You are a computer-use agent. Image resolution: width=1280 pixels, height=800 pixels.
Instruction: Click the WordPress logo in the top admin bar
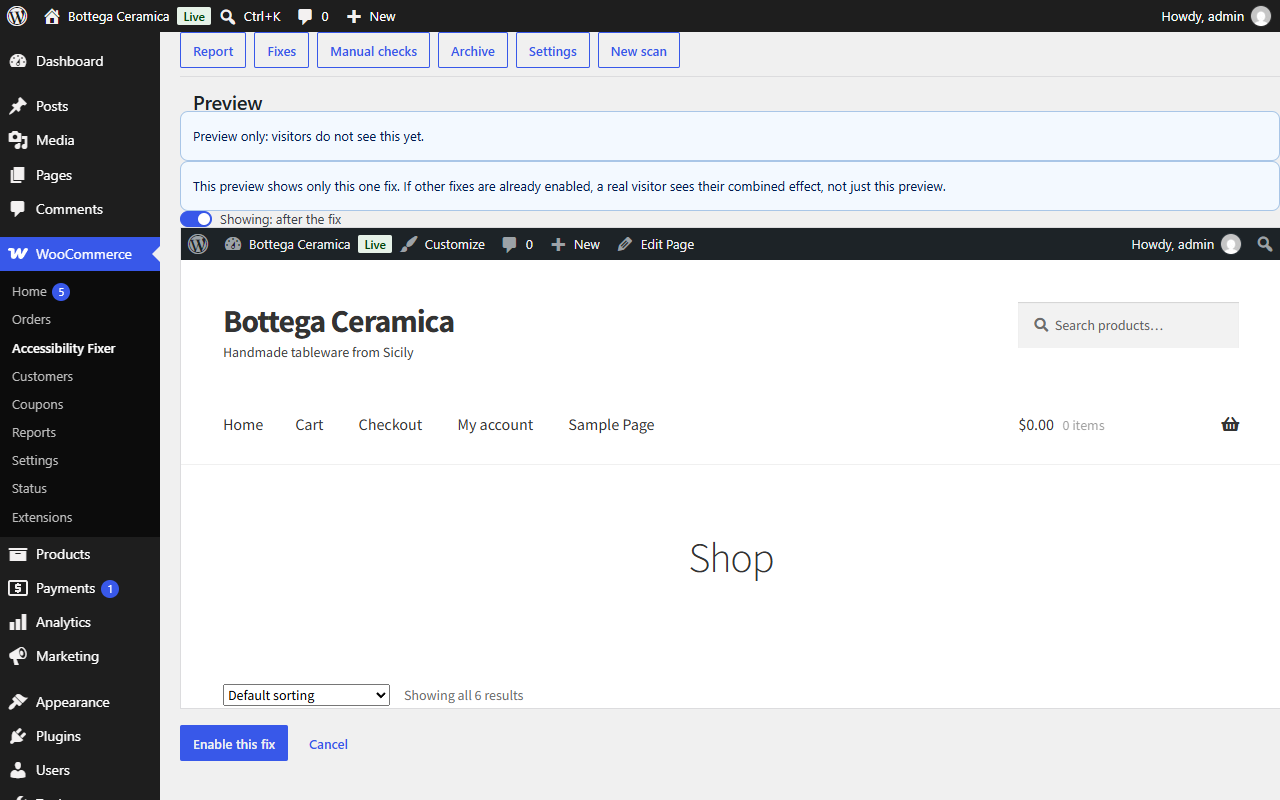pyautogui.click(x=16, y=16)
